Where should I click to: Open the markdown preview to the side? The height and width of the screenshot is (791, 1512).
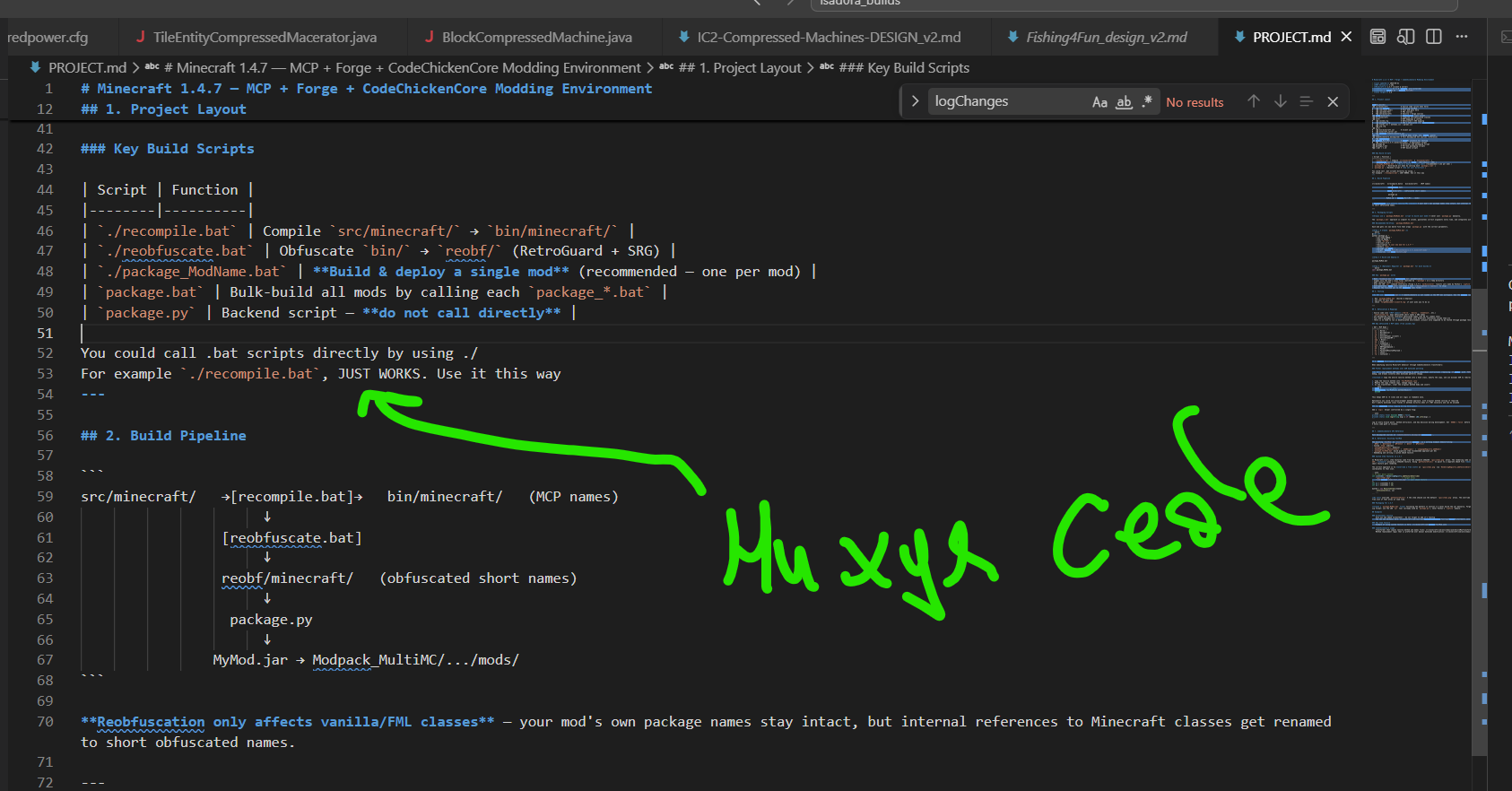(x=1405, y=37)
